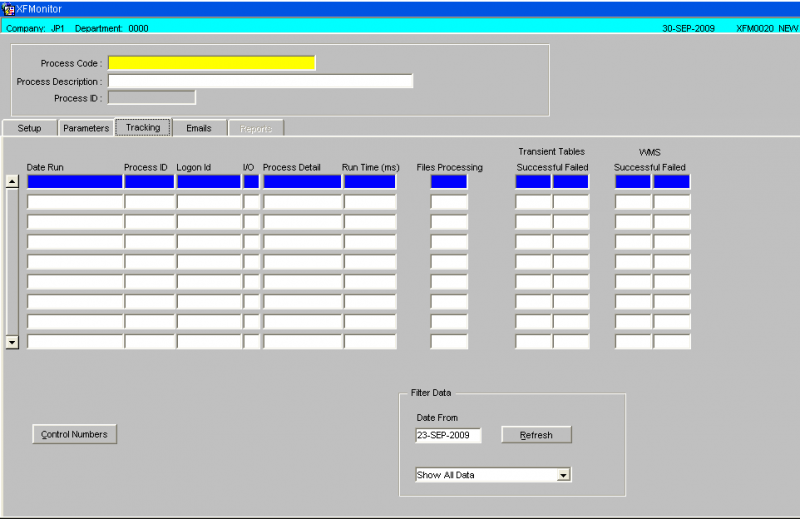The image size is (800, 519).
Task: Click the greyed-out Reports tab
Action: pos(256,129)
